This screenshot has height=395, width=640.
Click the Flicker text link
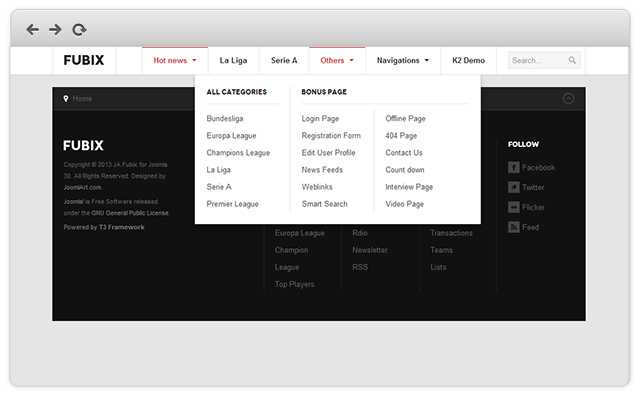point(533,207)
